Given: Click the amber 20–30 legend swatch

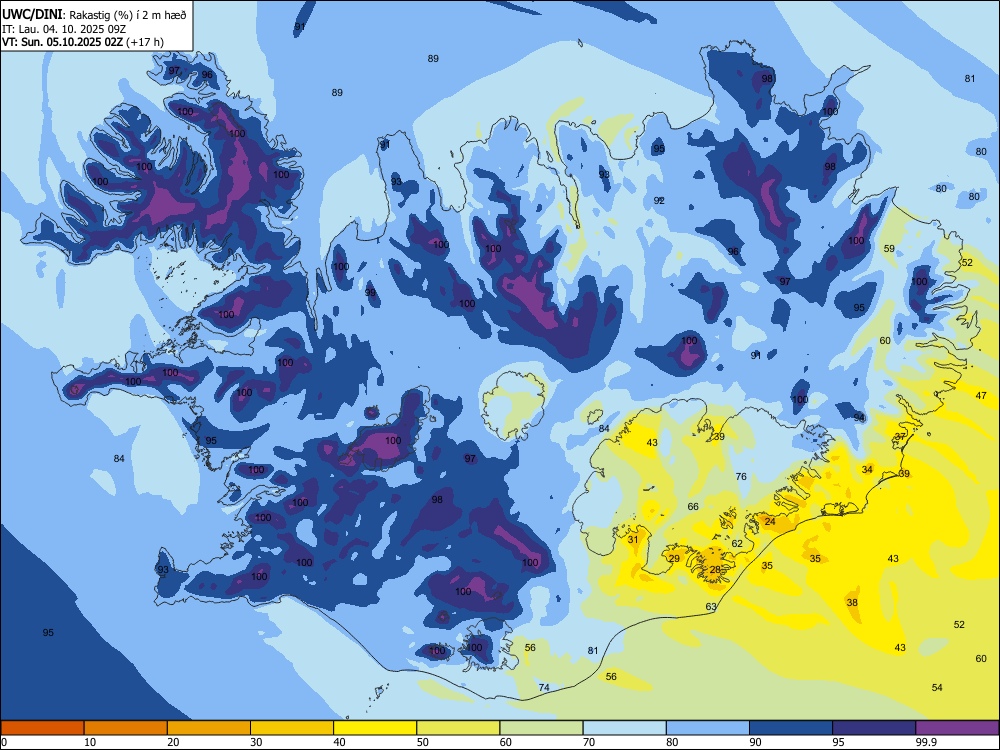Looking at the screenshot, I should (x=209, y=728).
